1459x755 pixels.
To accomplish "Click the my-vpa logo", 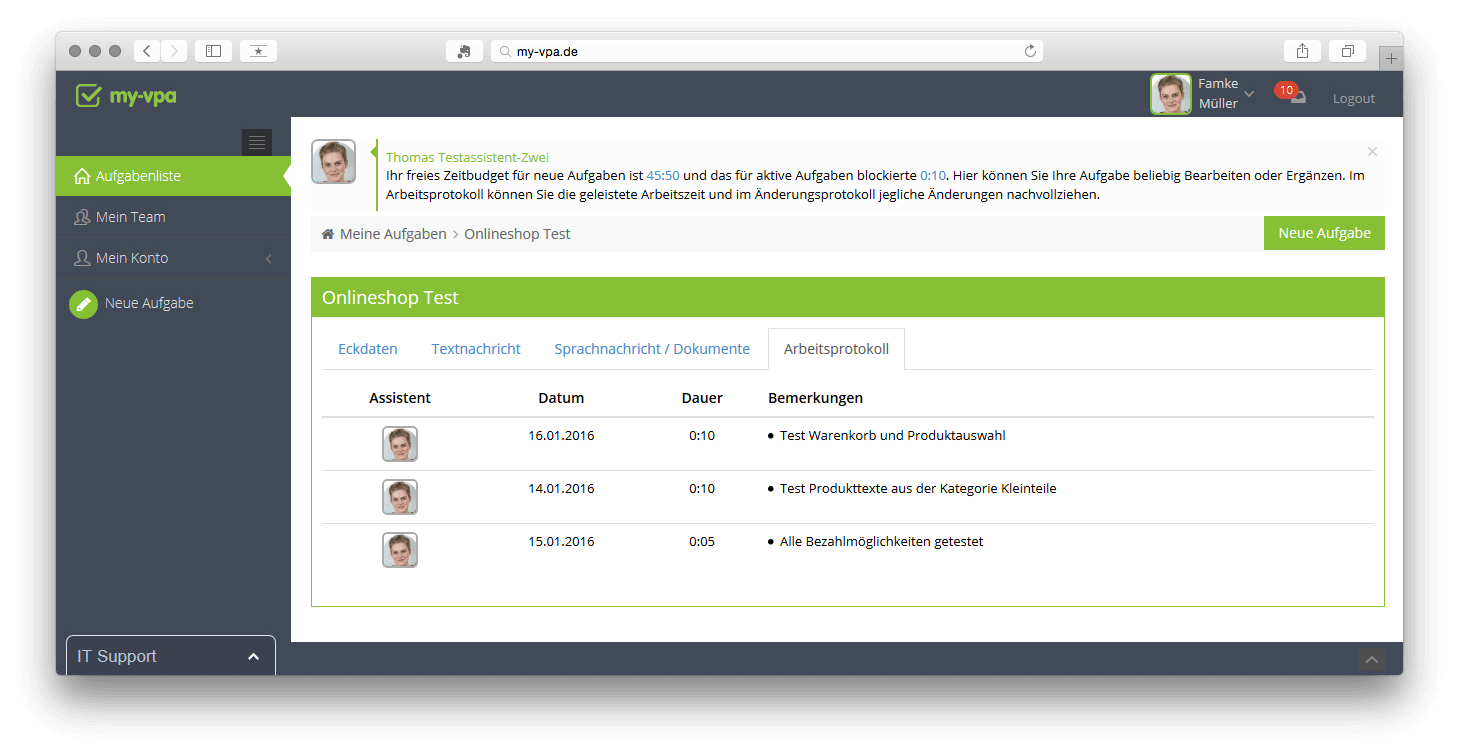I will 126,96.
